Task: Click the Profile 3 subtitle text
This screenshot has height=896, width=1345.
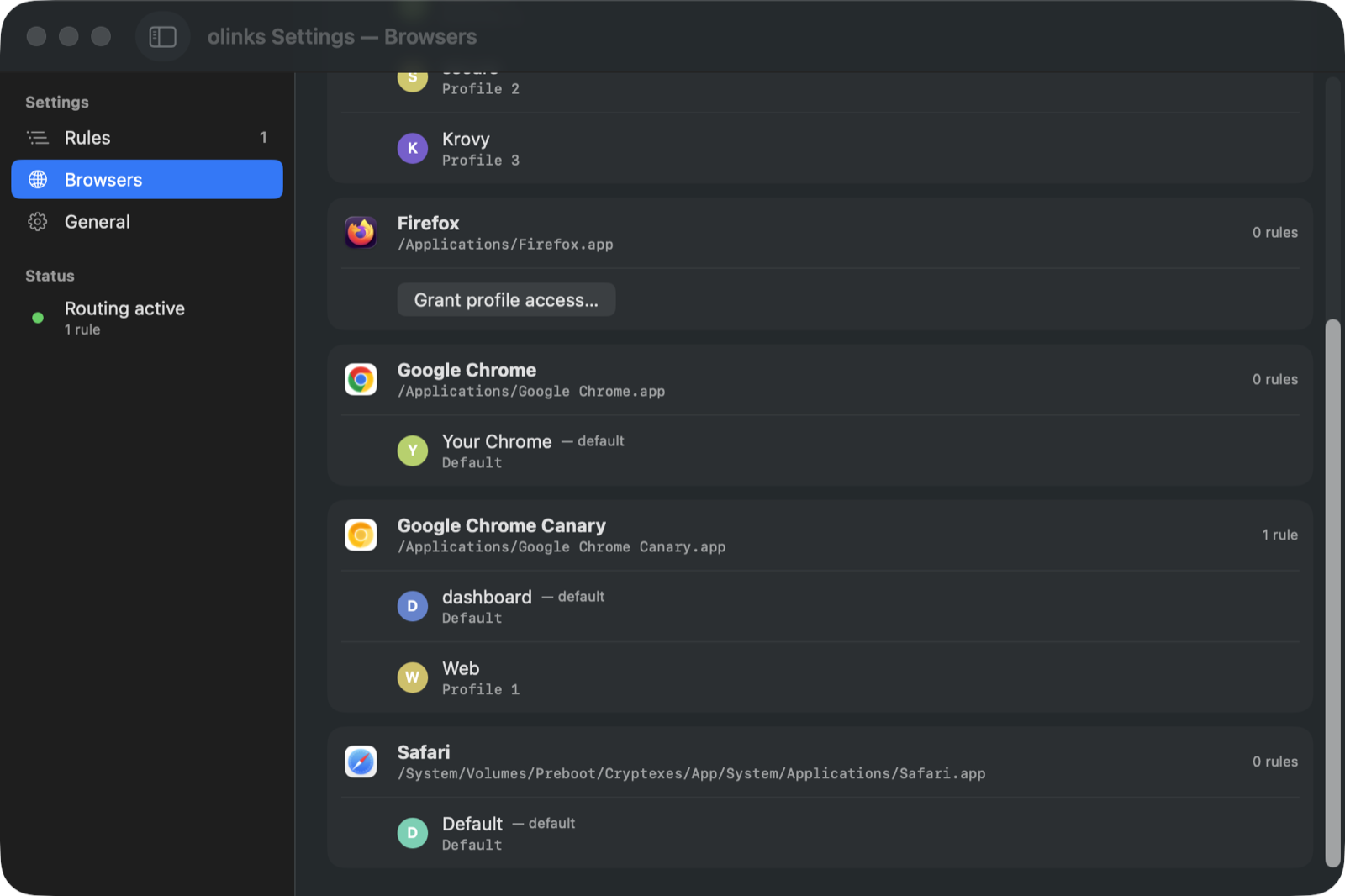Action: [481, 161]
